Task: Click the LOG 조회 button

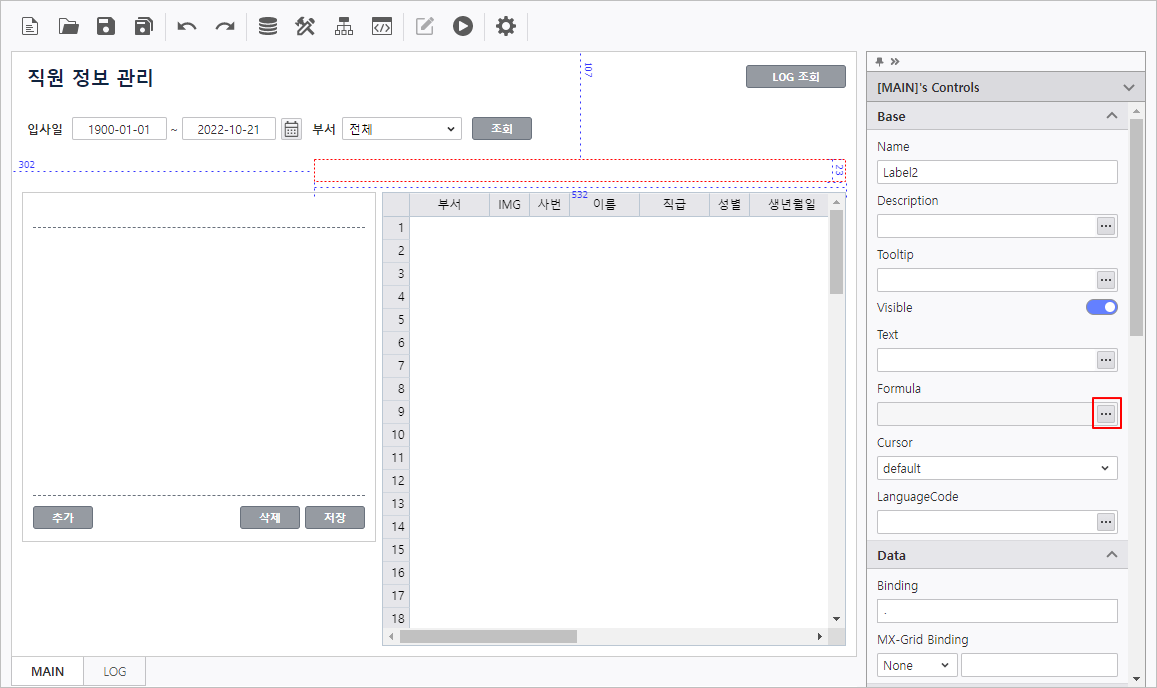Action: point(795,77)
